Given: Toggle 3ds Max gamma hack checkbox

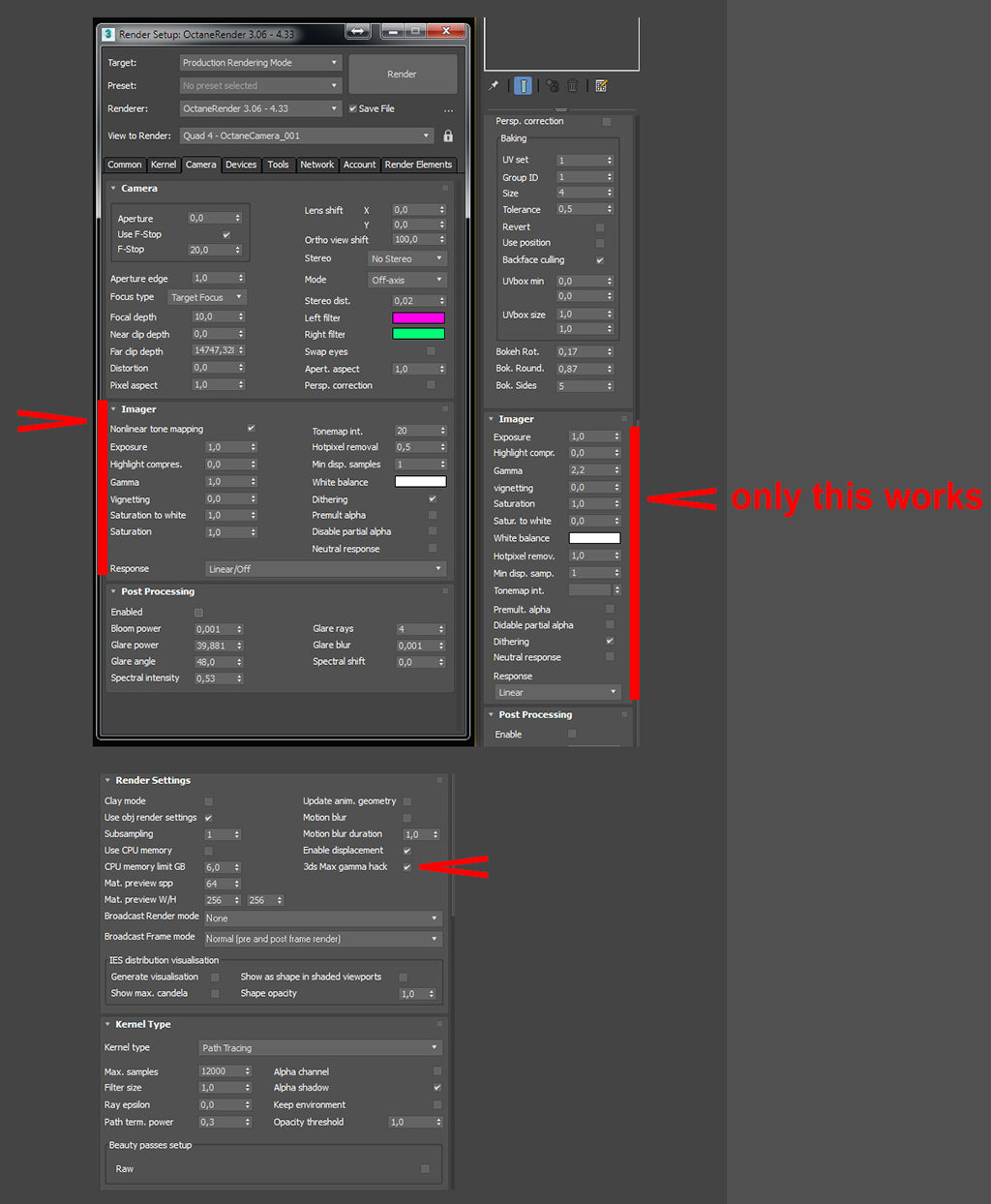Looking at the screenshot, I should tap(406, 866).
